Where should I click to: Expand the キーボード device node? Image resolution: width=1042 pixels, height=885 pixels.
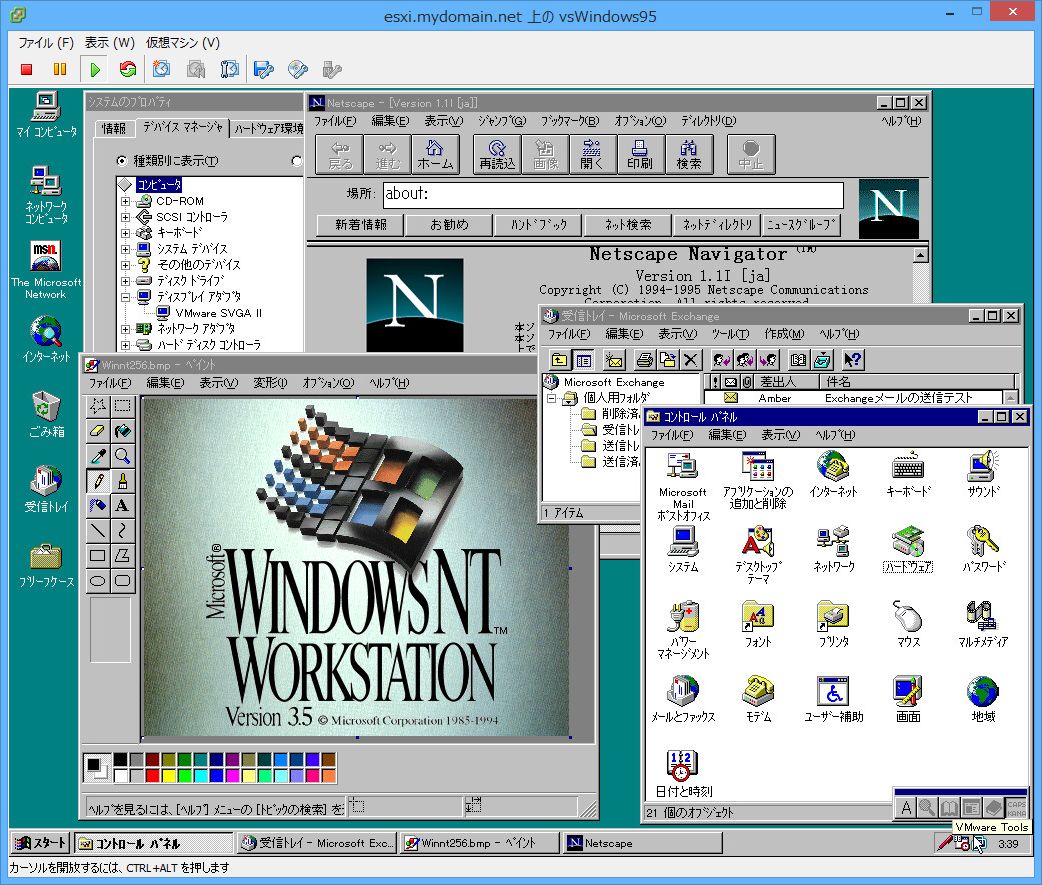(x=125, y=233)
